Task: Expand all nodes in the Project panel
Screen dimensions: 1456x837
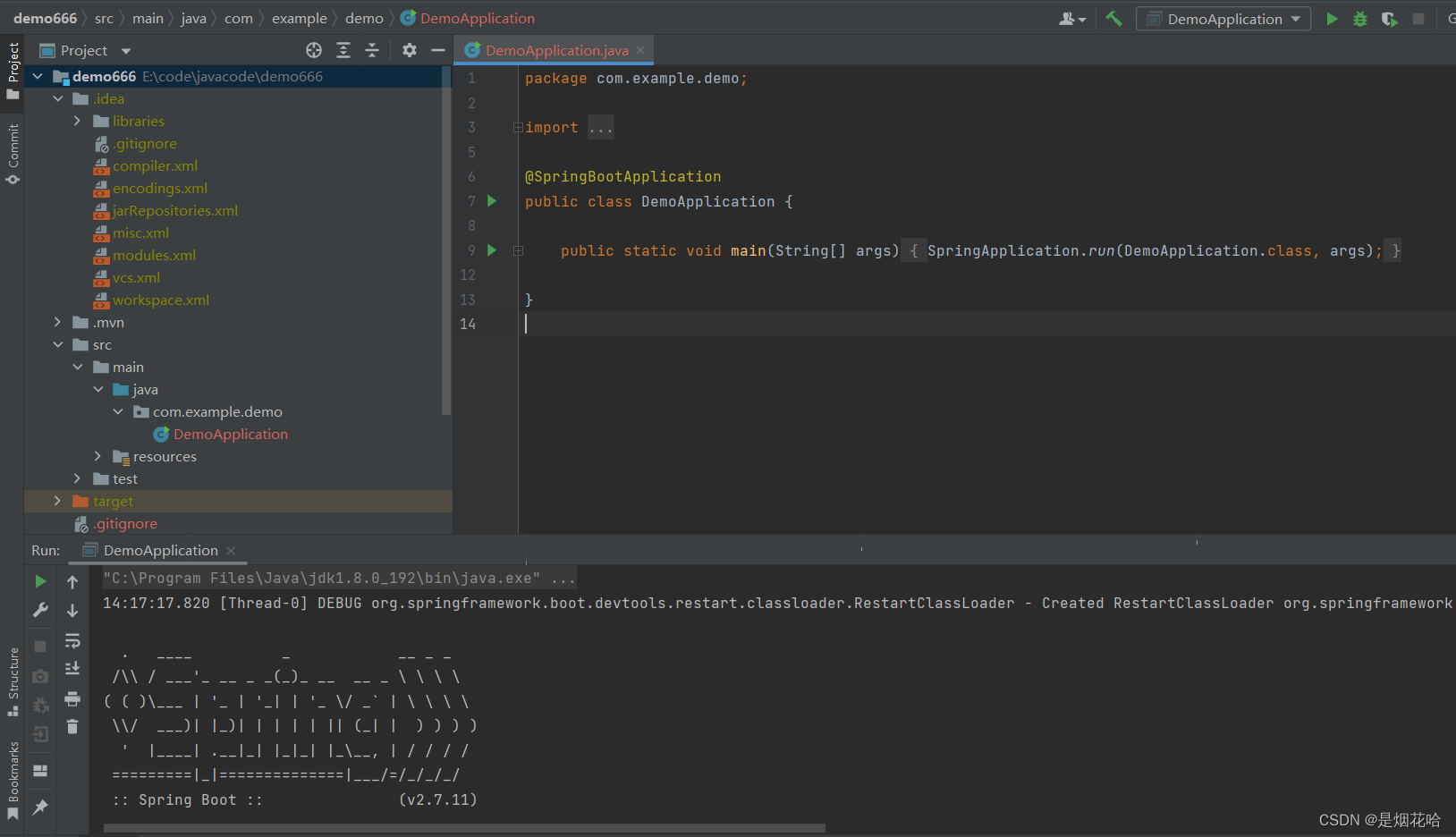Action: pos(343,50)
